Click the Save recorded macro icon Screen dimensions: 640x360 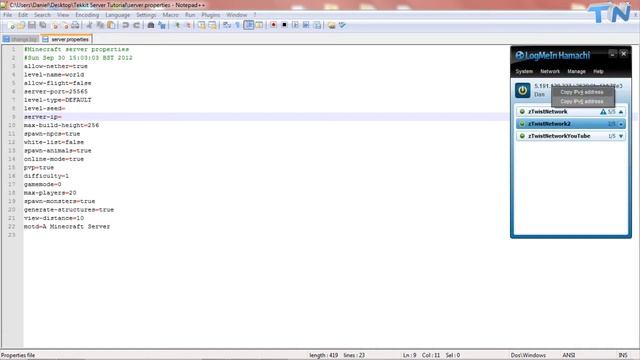click(x=317, y=25)
